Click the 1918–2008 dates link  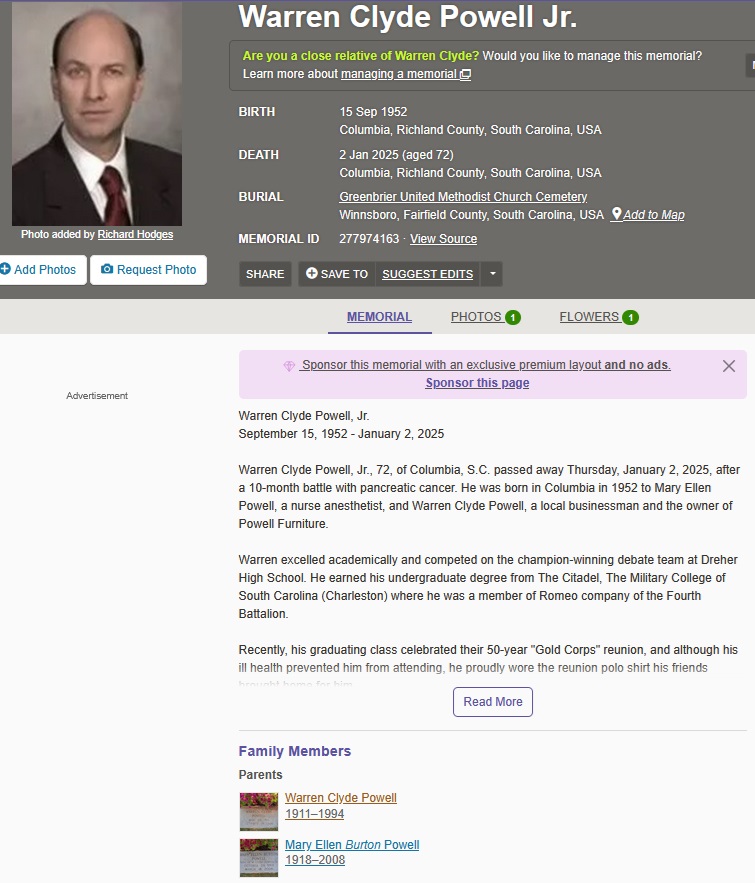315,860
